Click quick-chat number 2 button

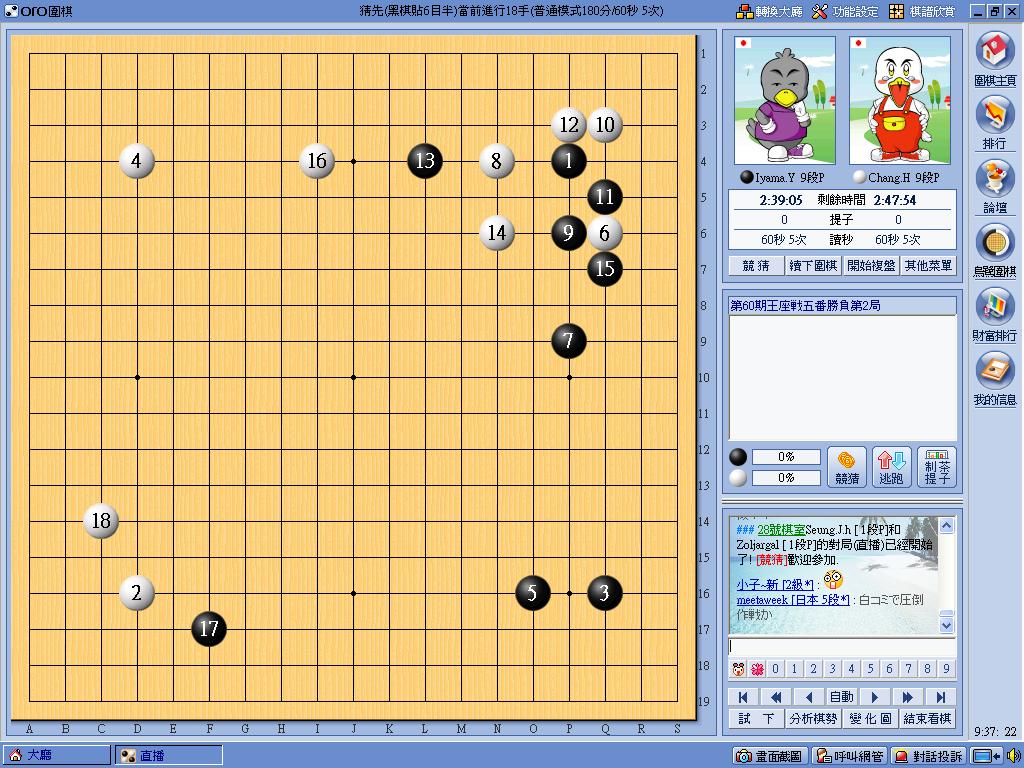click(x=814, y=669)
